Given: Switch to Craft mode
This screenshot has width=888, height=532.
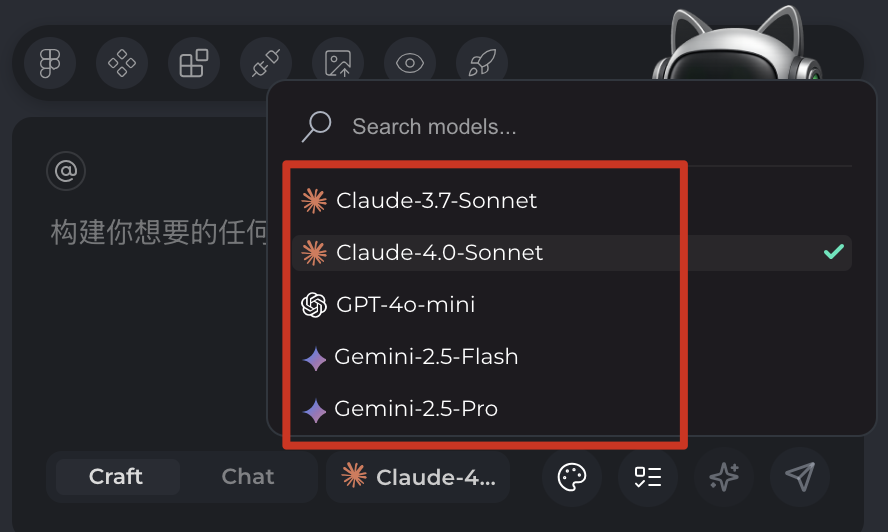Looking at the screenshot, I should coord(116,477).
